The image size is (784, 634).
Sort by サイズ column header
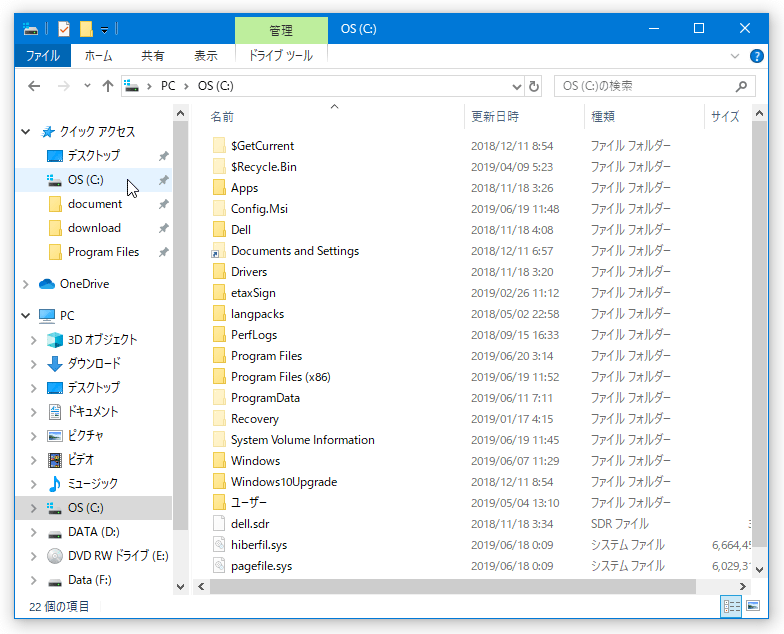point(725,116)
